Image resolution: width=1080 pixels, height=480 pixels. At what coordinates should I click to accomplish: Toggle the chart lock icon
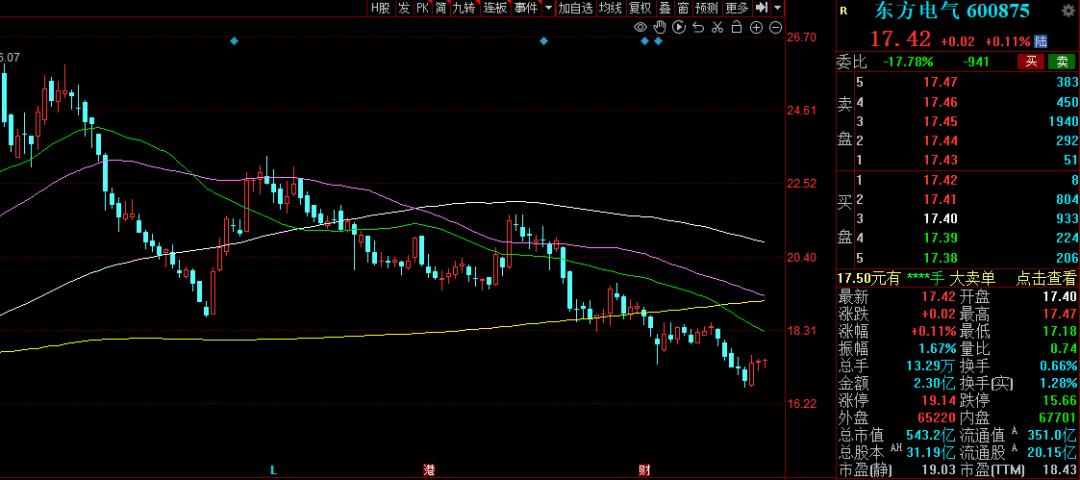pos(737,27)
